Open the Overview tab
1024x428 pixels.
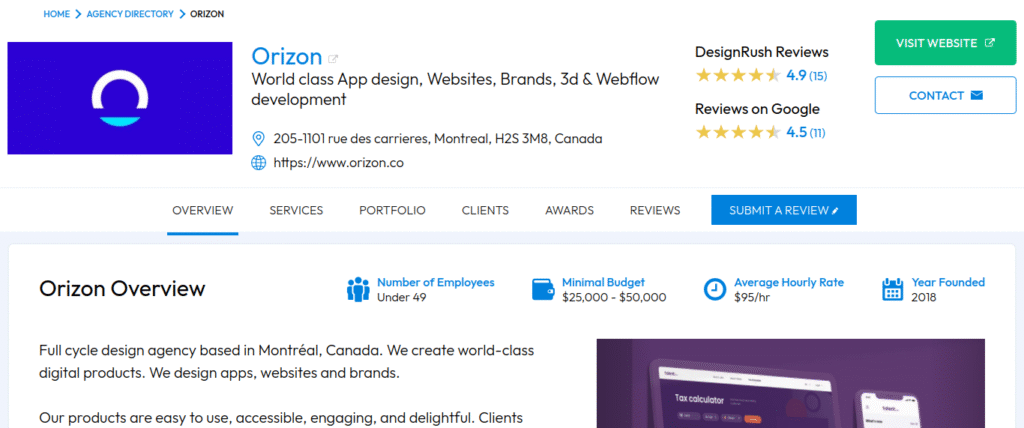click(203, 210)
